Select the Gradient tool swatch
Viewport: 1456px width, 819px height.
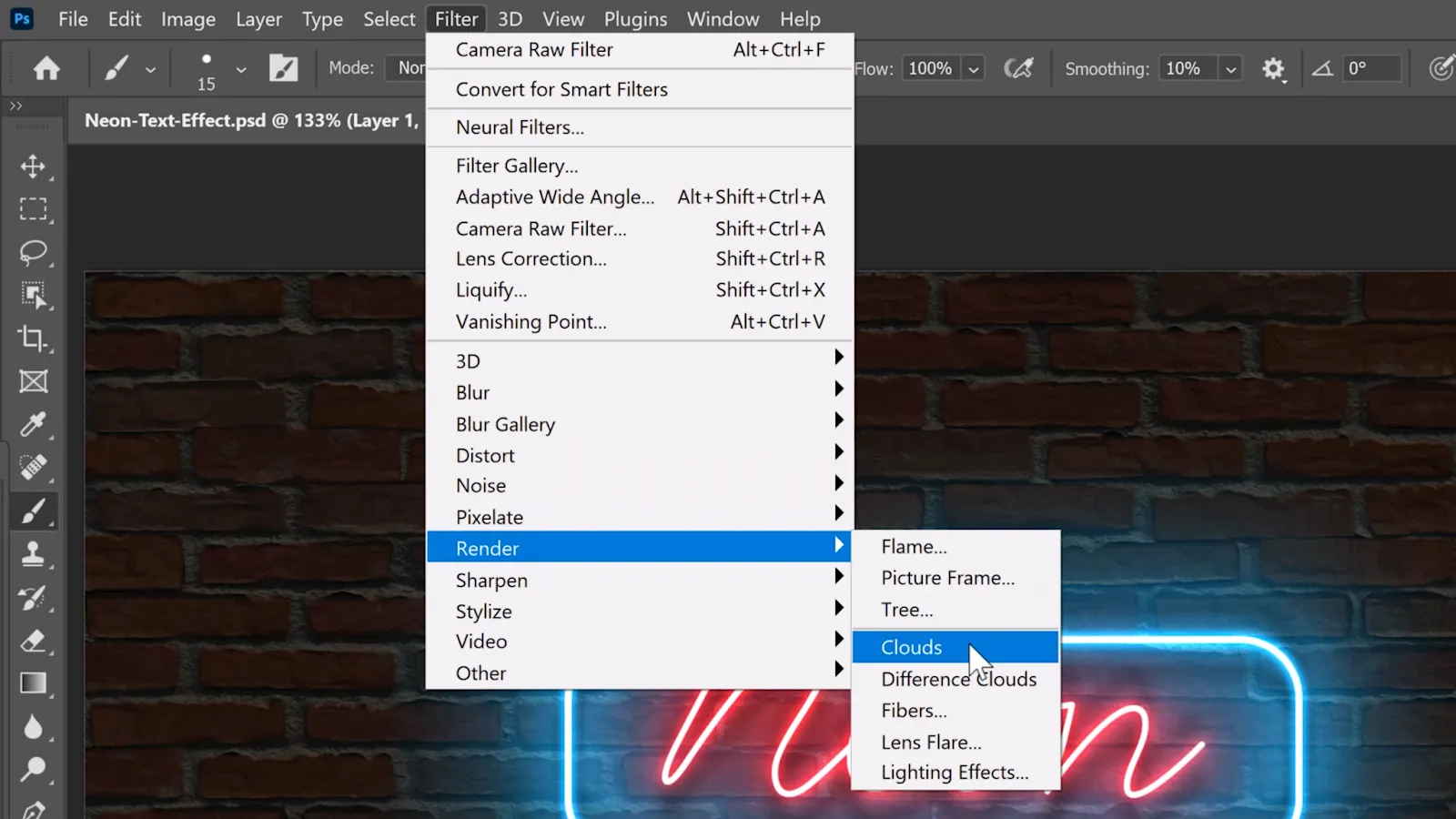point(34,683)
